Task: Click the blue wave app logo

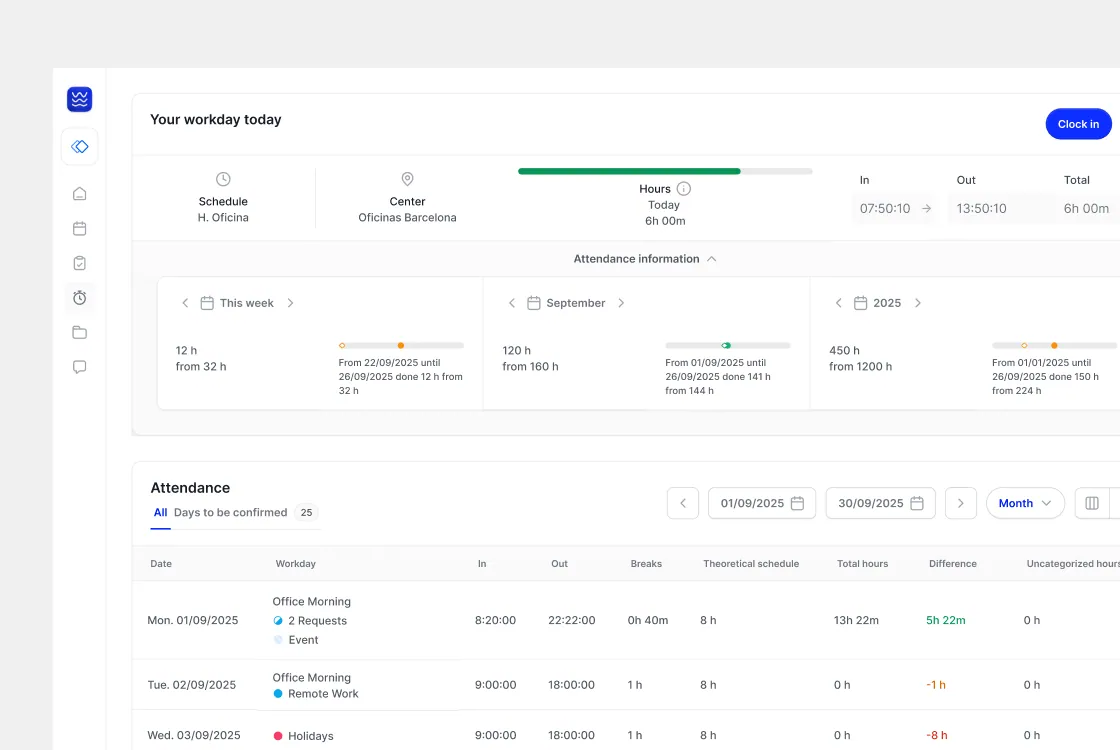Action: (x=79, y=99)
